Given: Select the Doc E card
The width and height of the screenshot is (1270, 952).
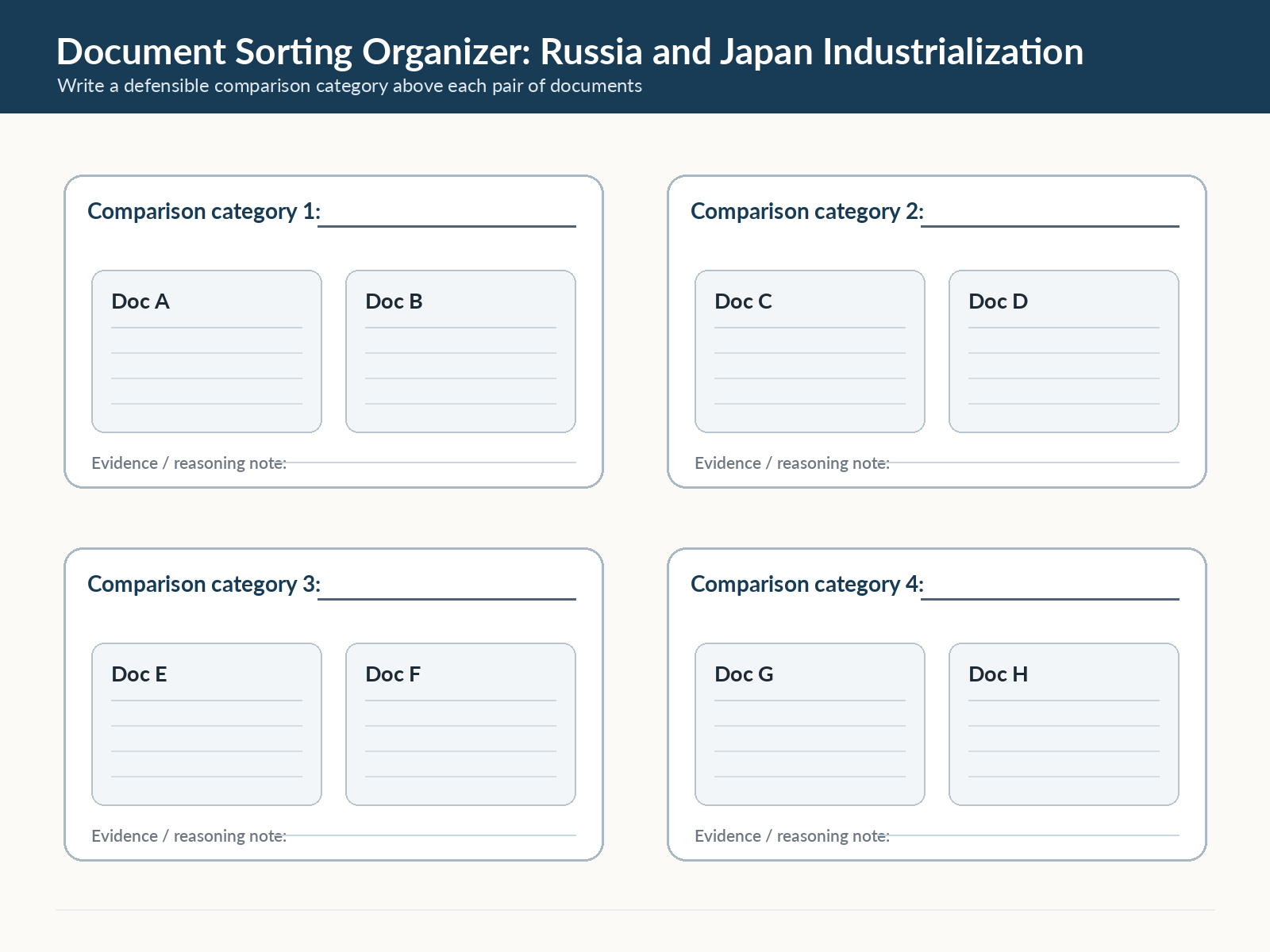Looking at the screenshot, I should pyautogui.click(x=206, y=724).
